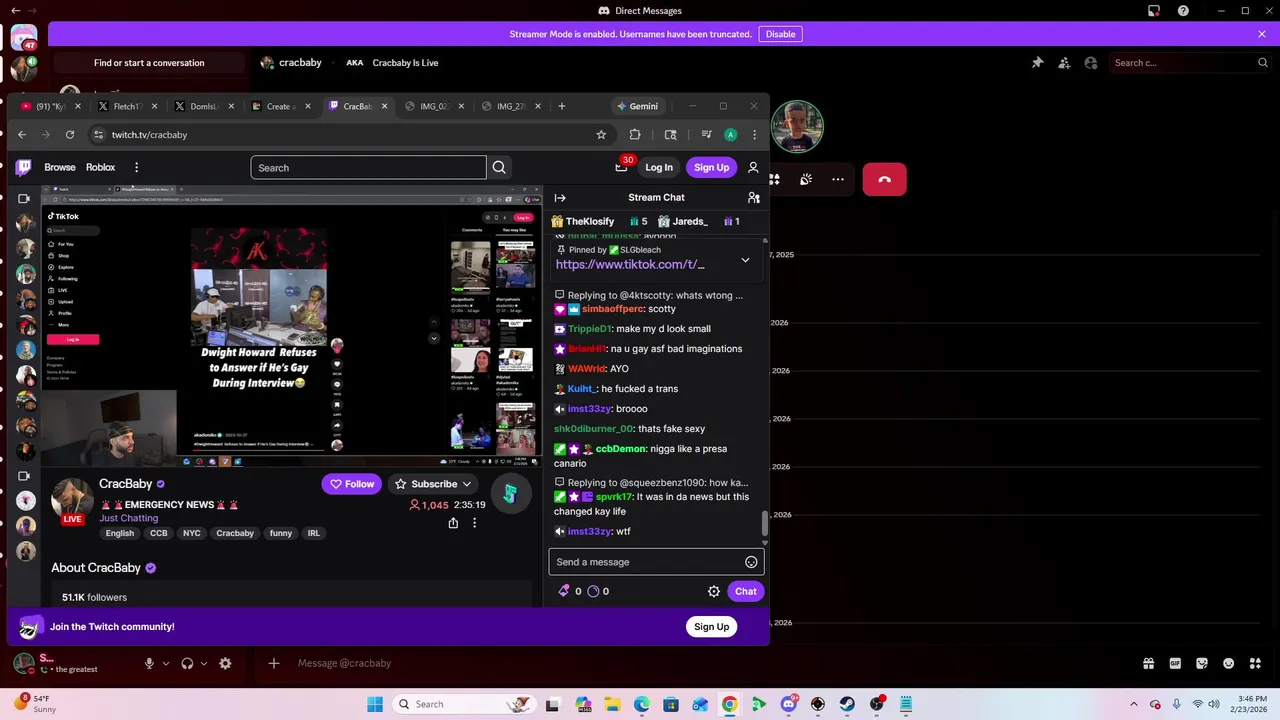Bookmark this page with the star icon
The width and height of the screenshot is (1280, 720).
pos(601,134)
